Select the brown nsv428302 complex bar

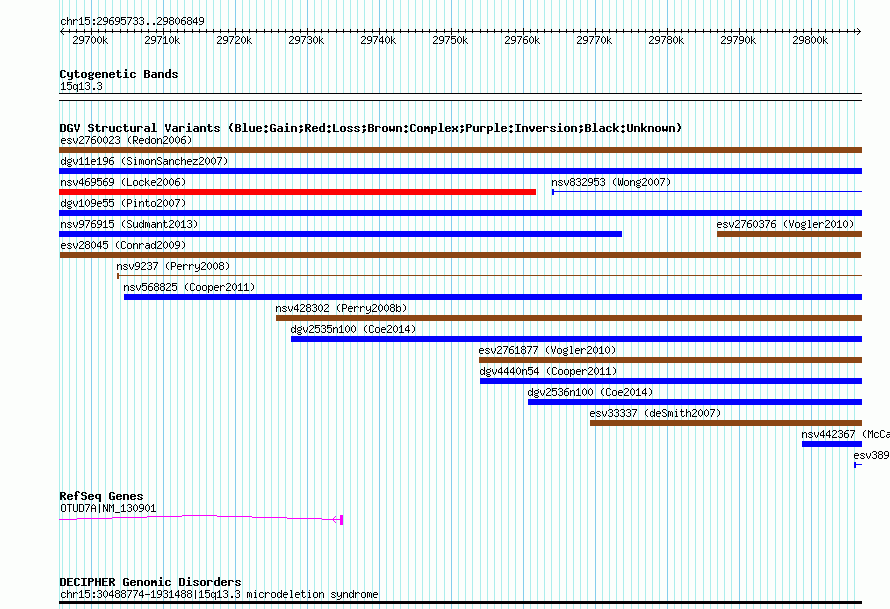click(569, 318)
